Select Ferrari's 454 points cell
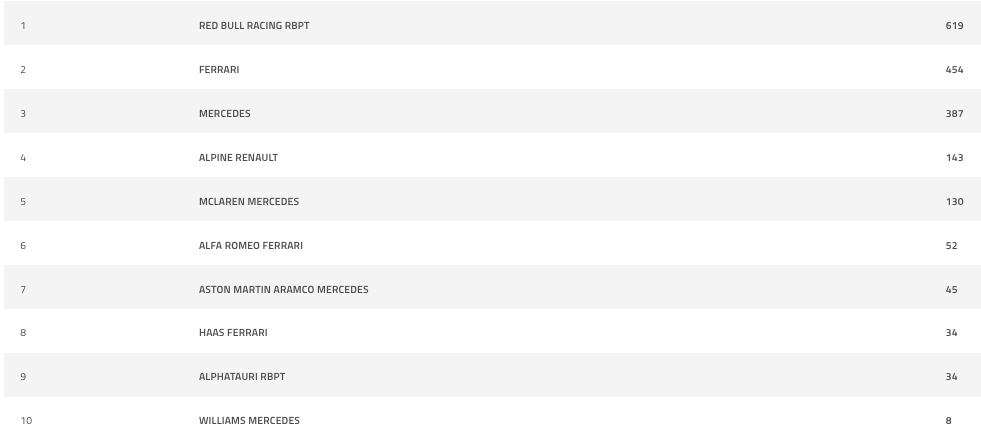Viewport: 981px width, 444px height. 955,69
